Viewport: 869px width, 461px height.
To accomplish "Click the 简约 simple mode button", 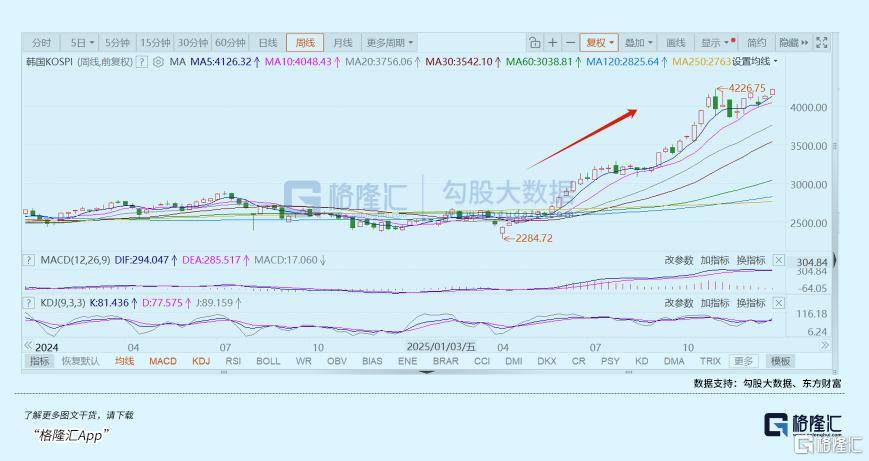I will (756, 43).
